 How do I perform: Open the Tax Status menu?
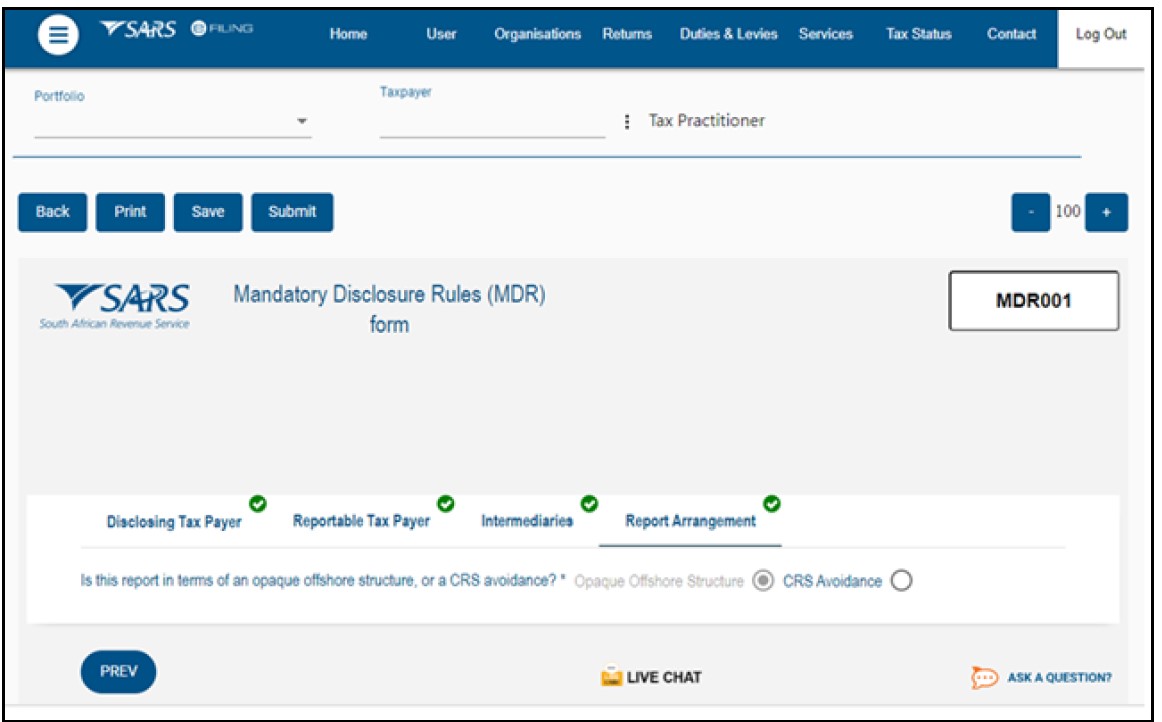918,34
